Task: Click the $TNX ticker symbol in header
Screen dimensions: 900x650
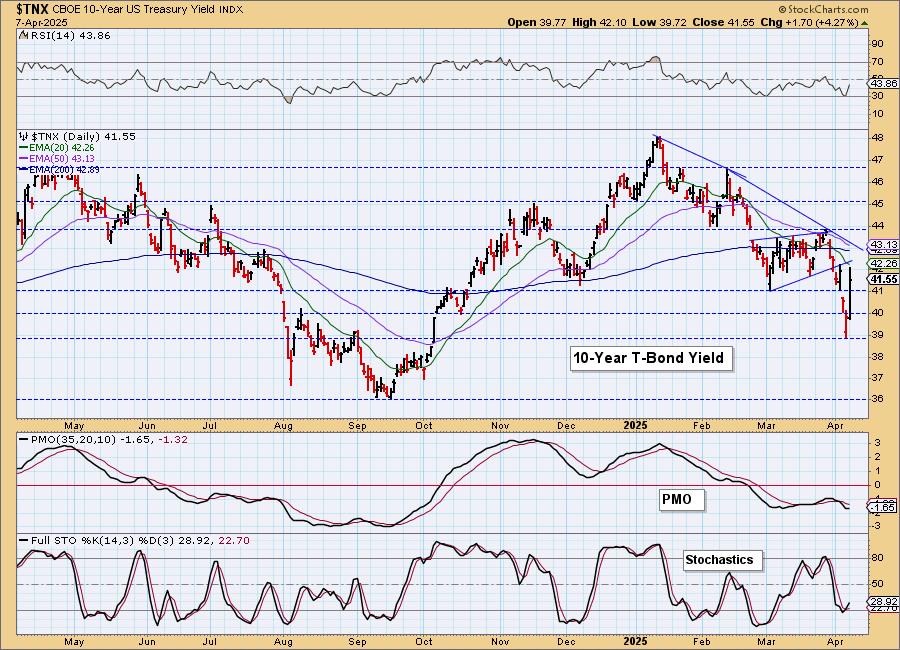Action: click(33, 9)
